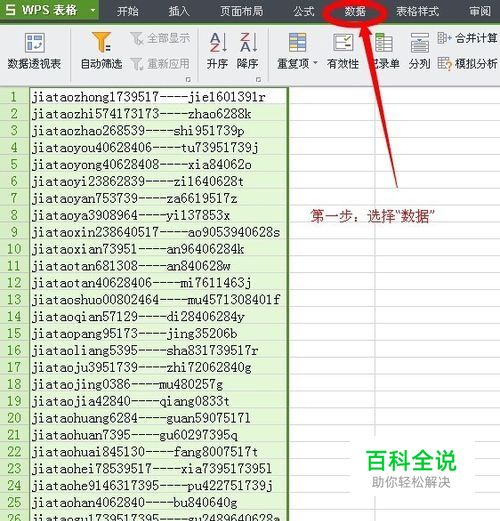The image size is (500, 521).
Task: Open the 记录单 record form icon
Action: point(384,43)
